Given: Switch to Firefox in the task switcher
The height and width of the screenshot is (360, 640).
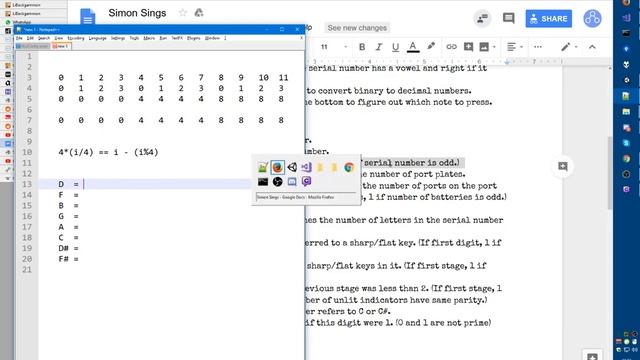Looking at the screenshot, I should (x=278, y=167).
